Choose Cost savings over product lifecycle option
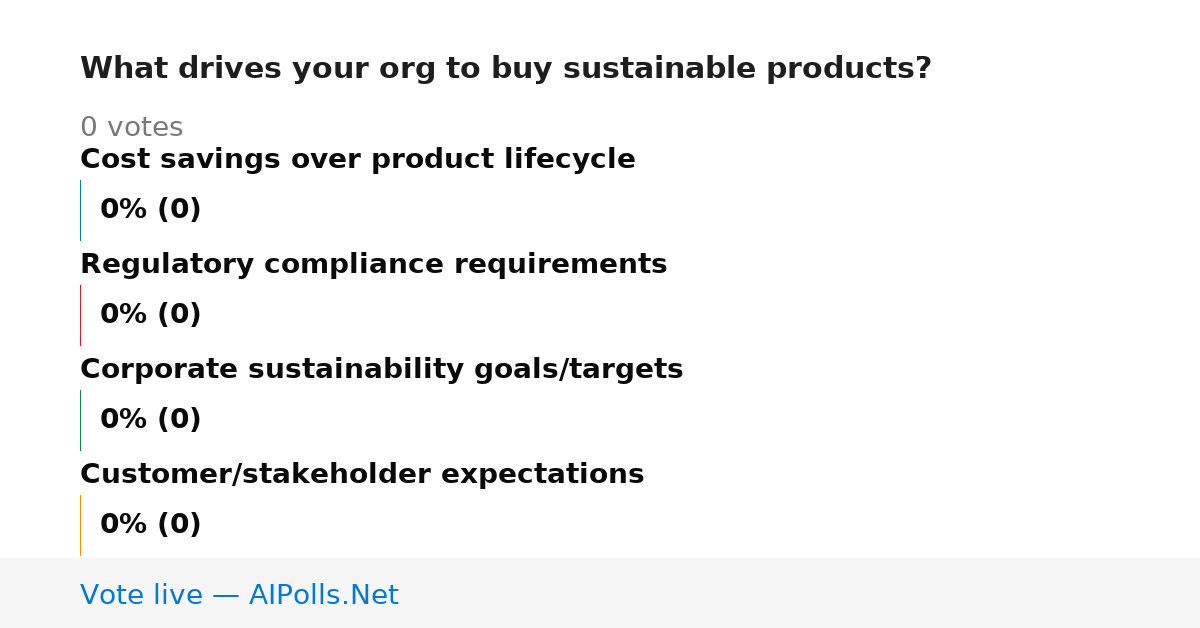 (x=358, y=160)
